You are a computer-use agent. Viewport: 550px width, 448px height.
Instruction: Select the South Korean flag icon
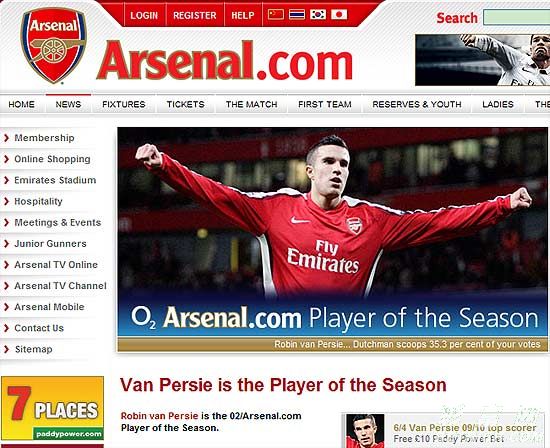(x=318, y=14)
